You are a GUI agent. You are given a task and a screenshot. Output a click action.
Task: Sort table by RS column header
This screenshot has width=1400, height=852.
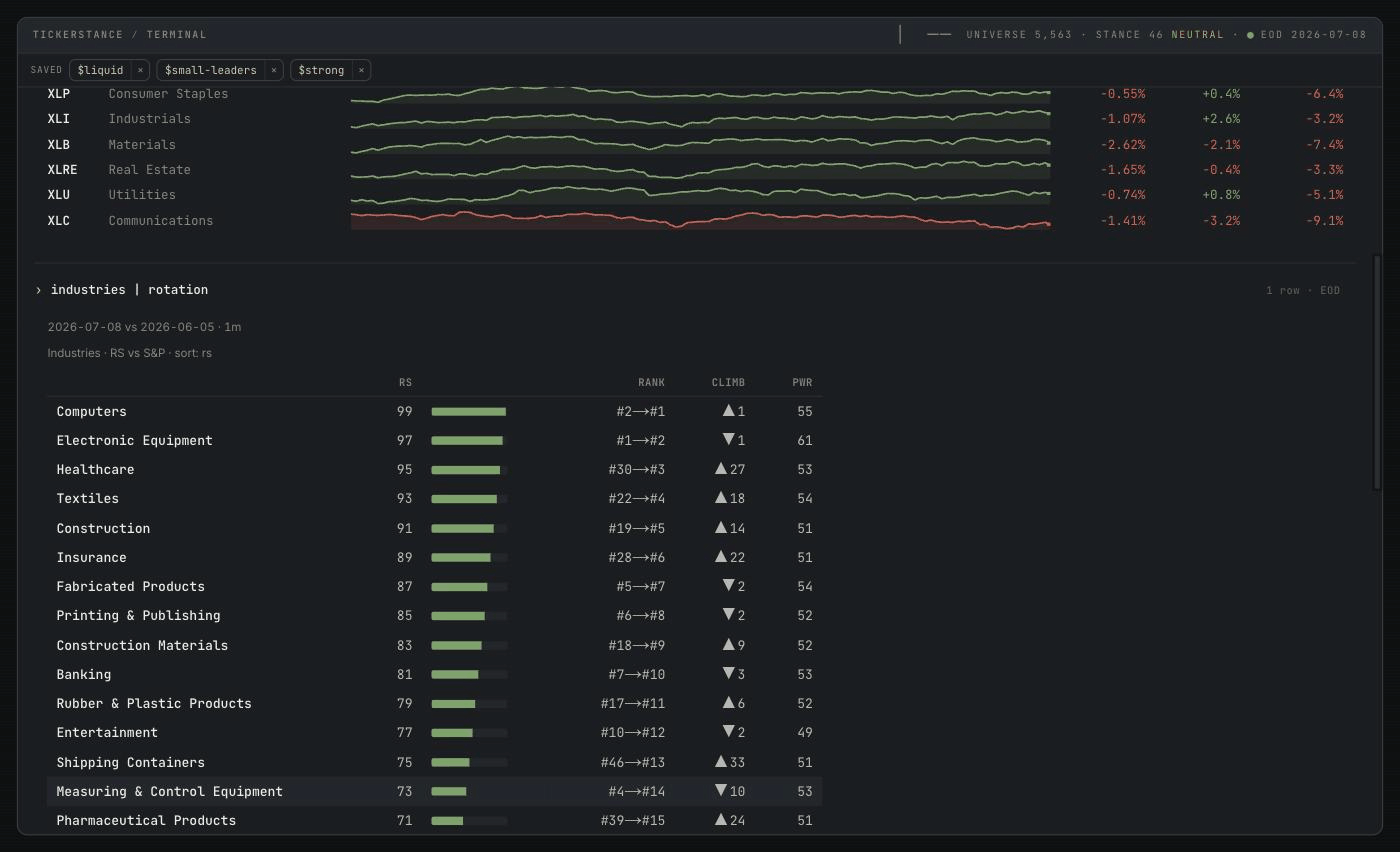(405, 382)
